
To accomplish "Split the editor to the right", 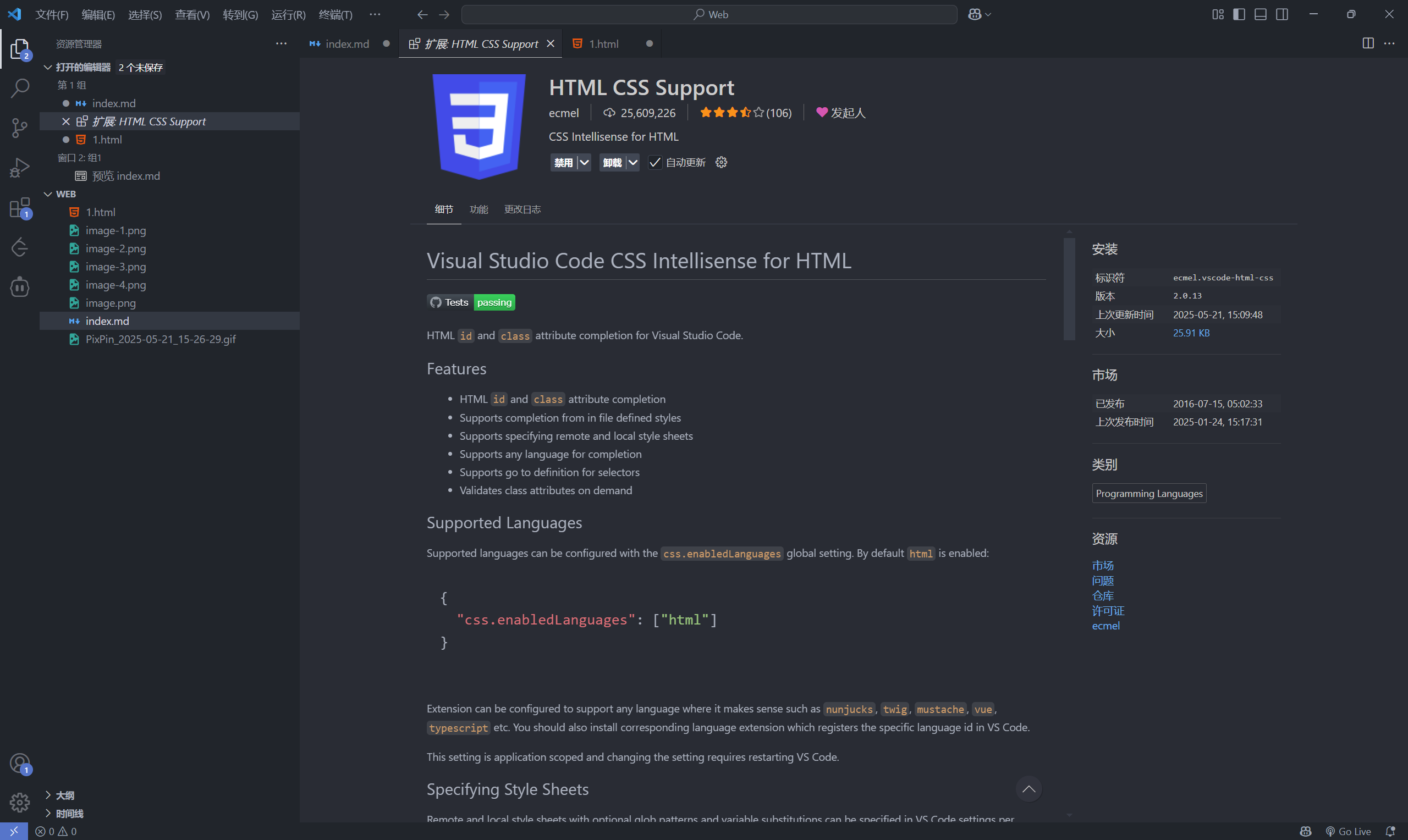I will point(1368,43).
